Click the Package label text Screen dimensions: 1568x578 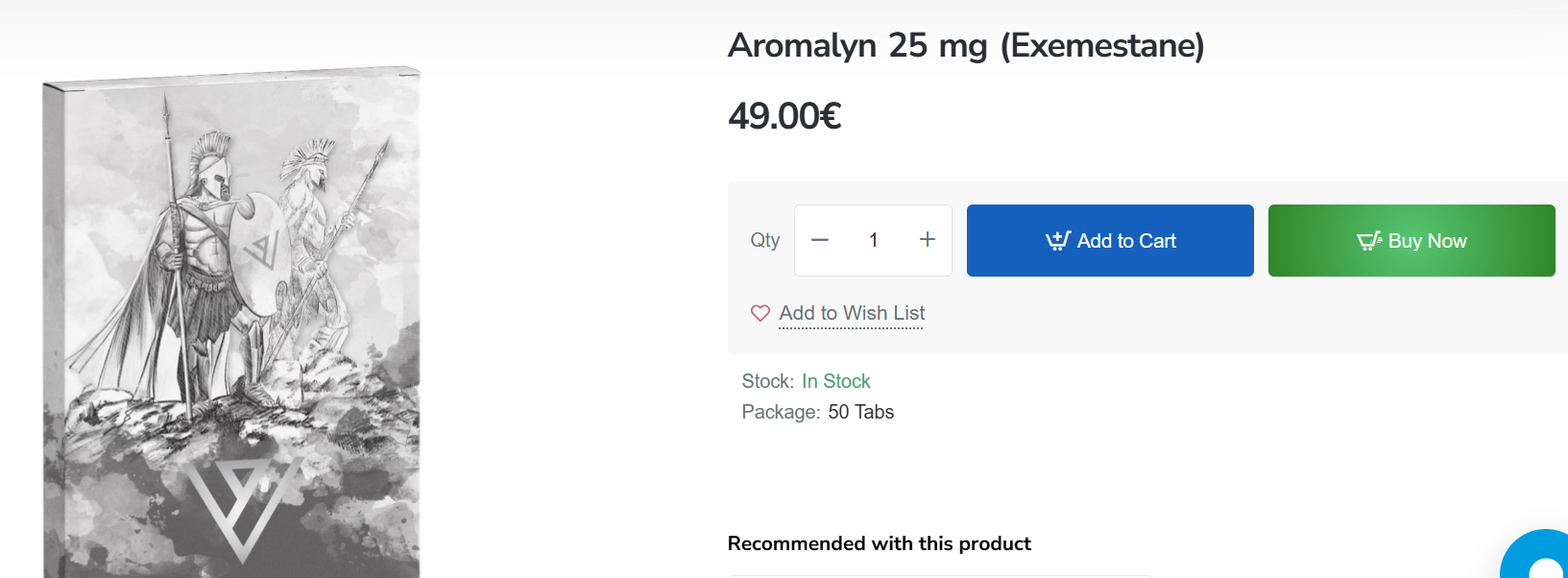tap(781, 412)
